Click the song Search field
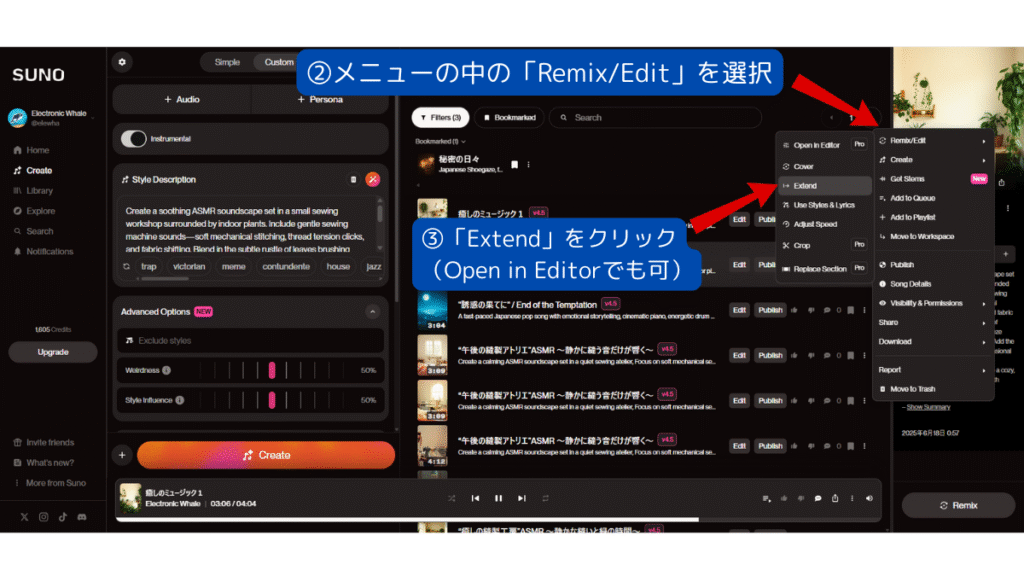The height and width of the screenshot is (576, 1024). tap(656, 118)
